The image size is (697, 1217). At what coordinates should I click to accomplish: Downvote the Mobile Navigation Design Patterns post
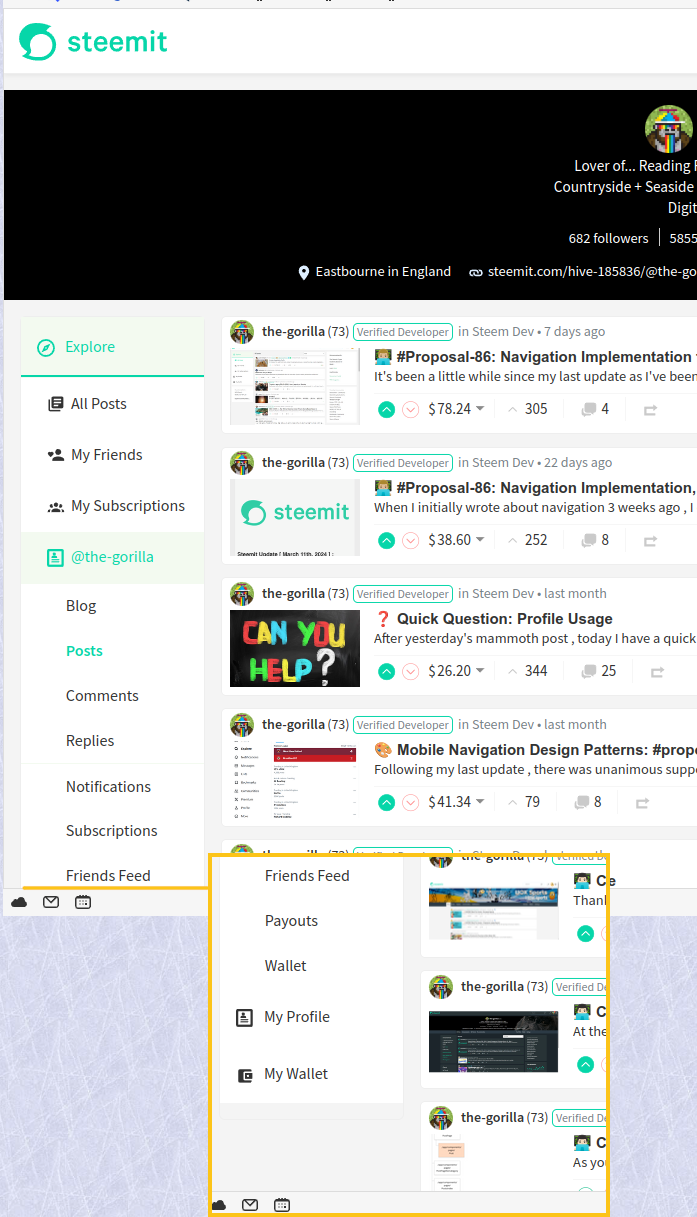410,802
